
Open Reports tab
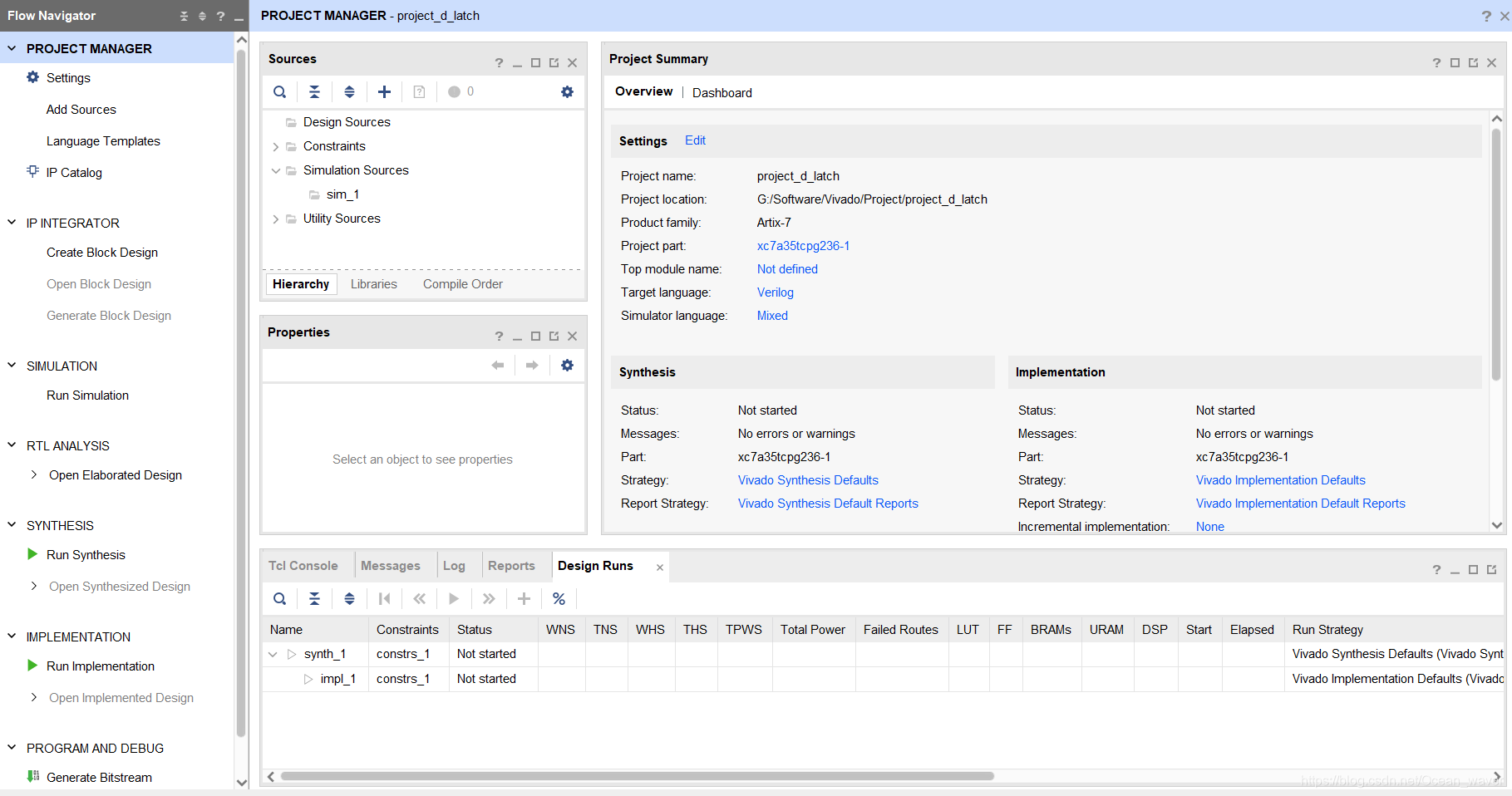tap(511, 566)
